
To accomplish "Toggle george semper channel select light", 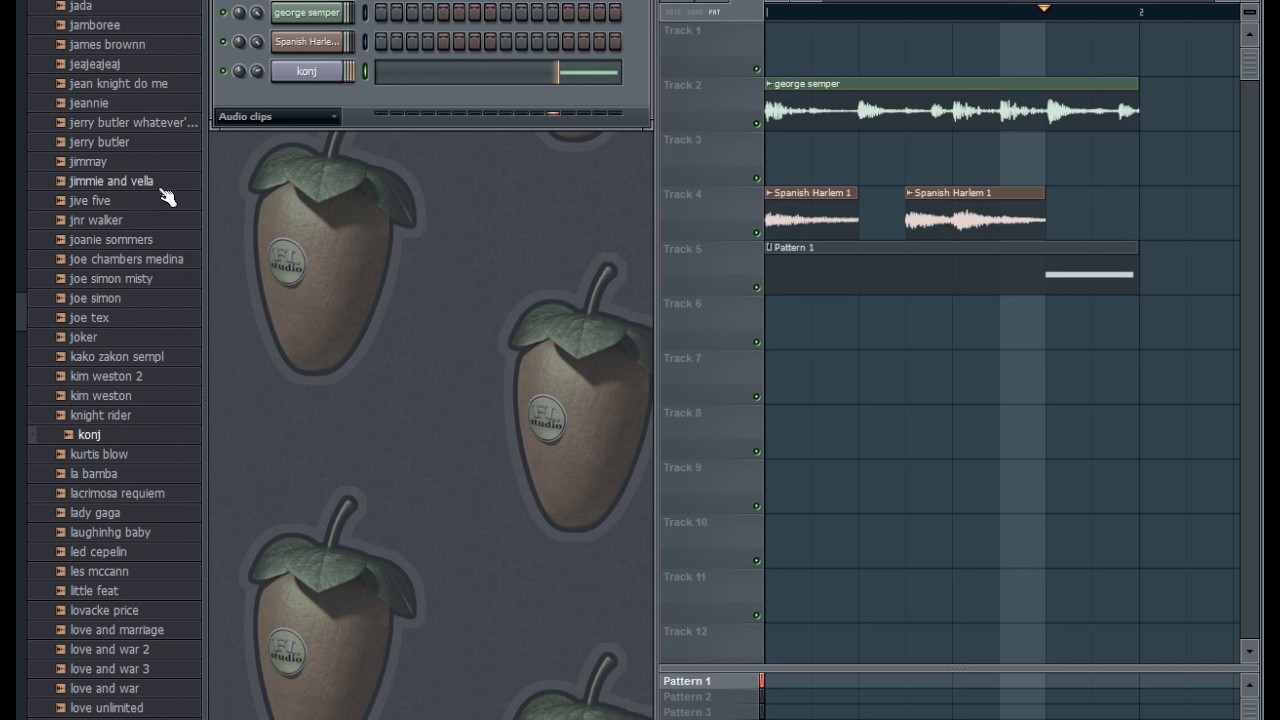I will (365, 13).
